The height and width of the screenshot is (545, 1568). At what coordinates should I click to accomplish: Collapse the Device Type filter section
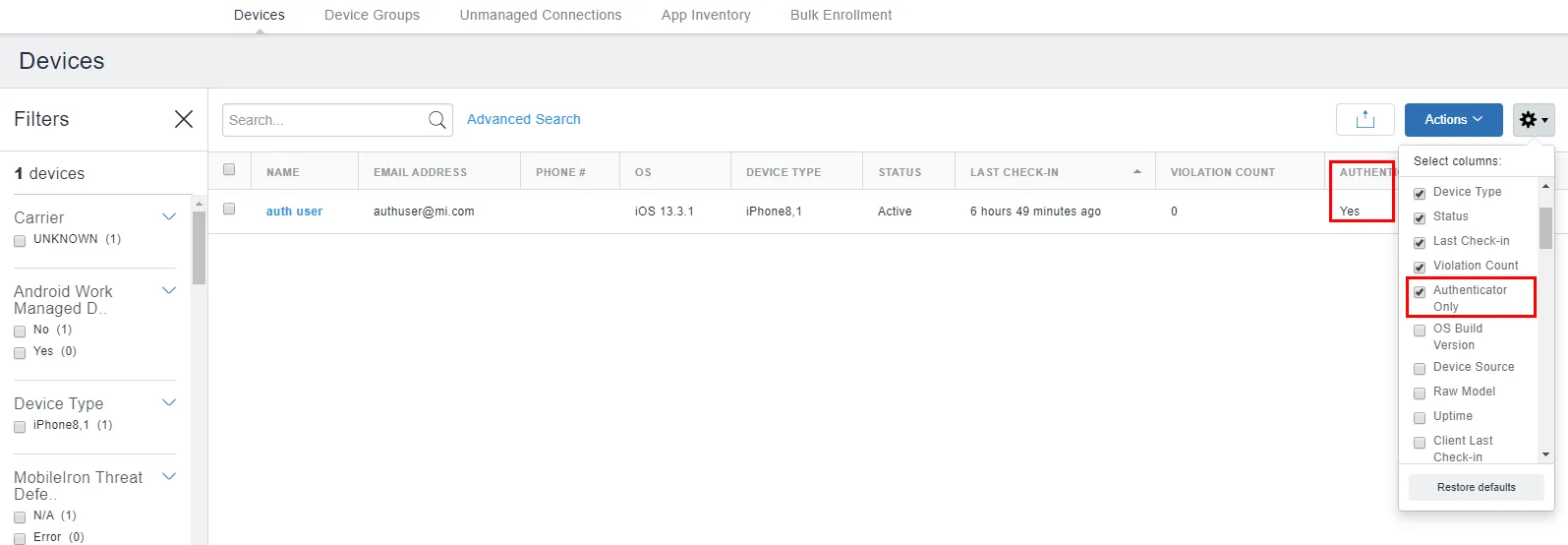pos(169,402)
